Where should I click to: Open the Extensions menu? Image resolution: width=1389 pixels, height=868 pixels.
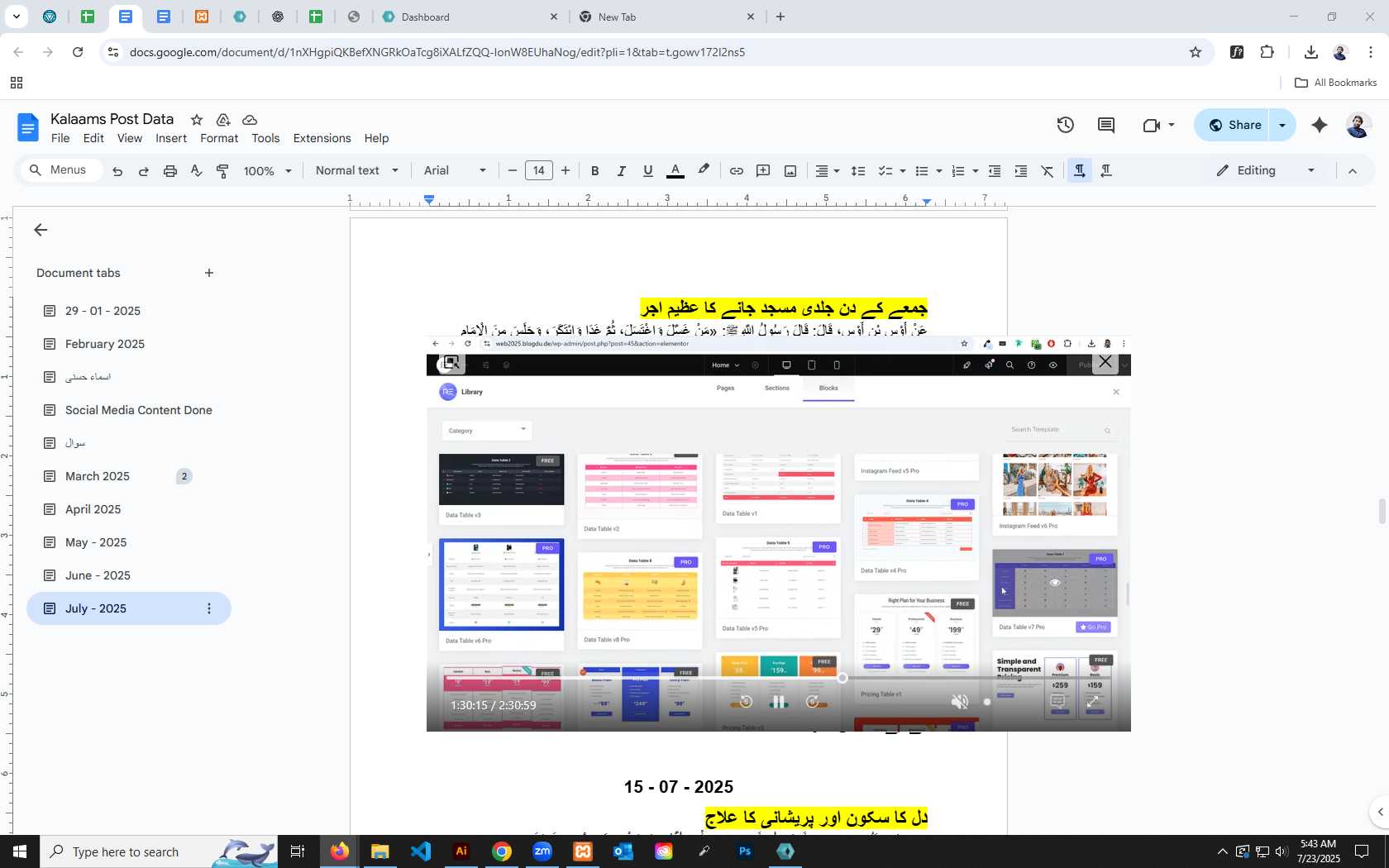pyautogui.click(x=322, y=138)
